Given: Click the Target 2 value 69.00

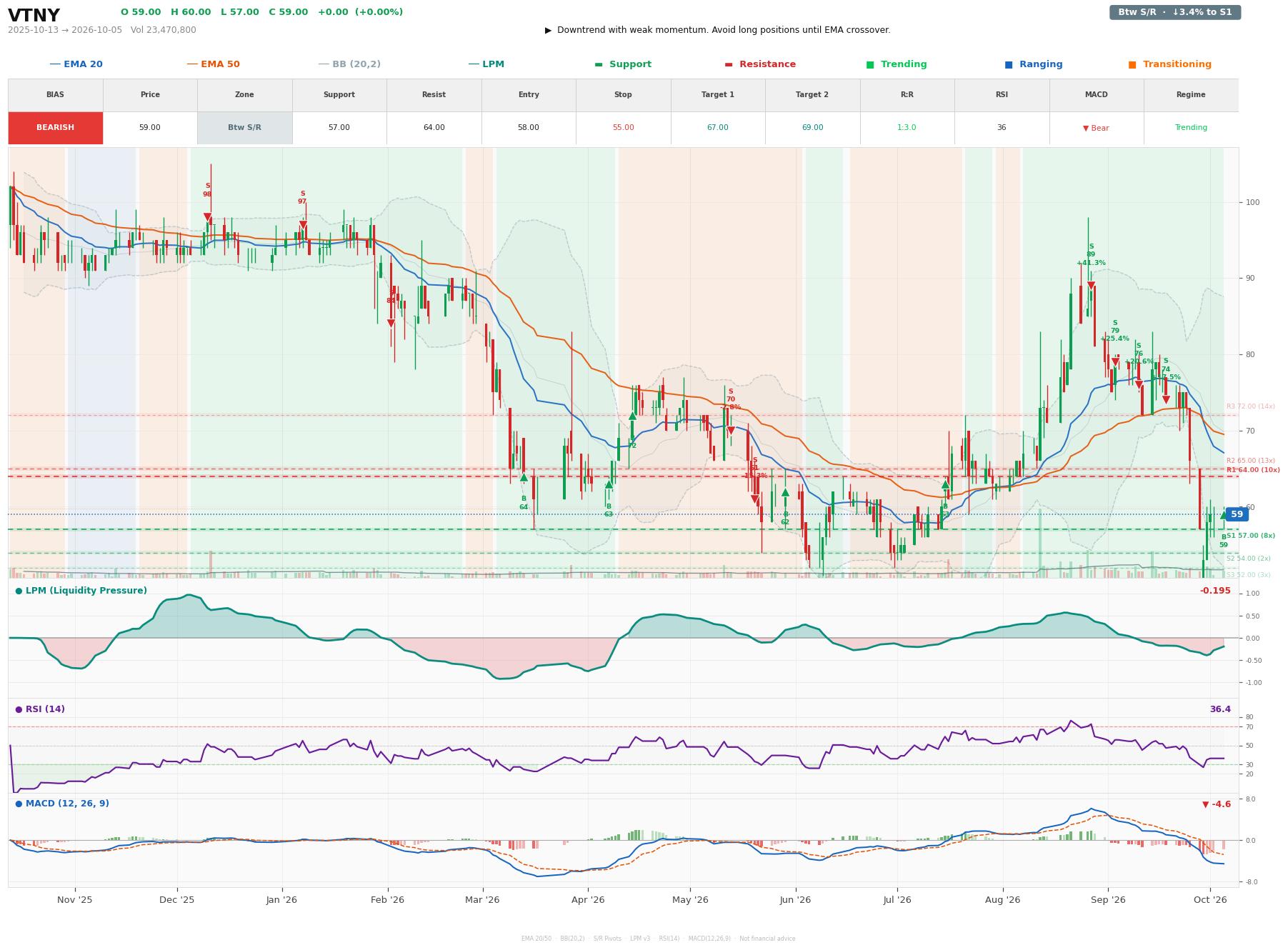Looking at the screenshot, I should pos(812,128).
